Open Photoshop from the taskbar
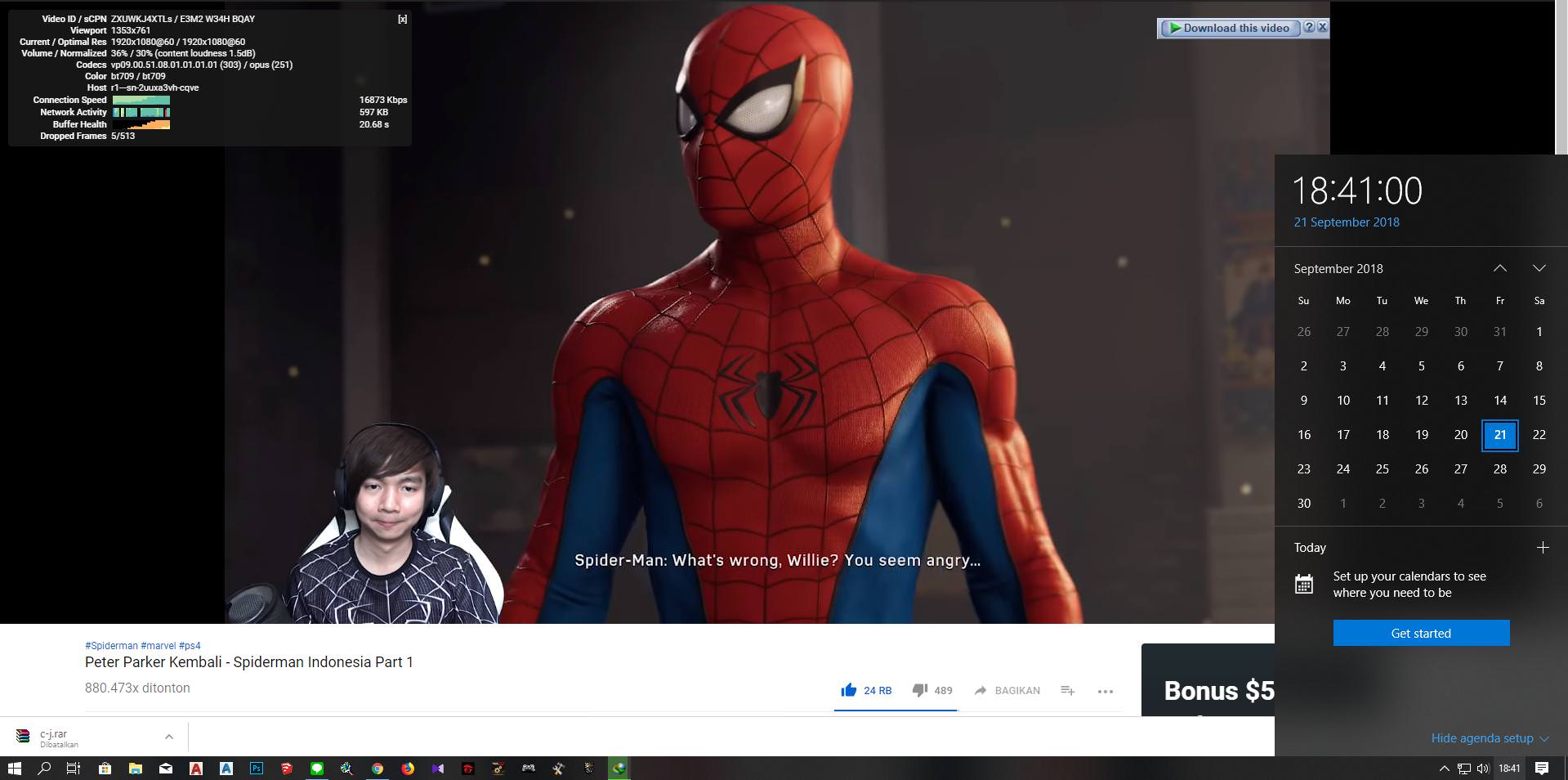1568x780 pixels. pyautogui.click(x=257, y=769)
